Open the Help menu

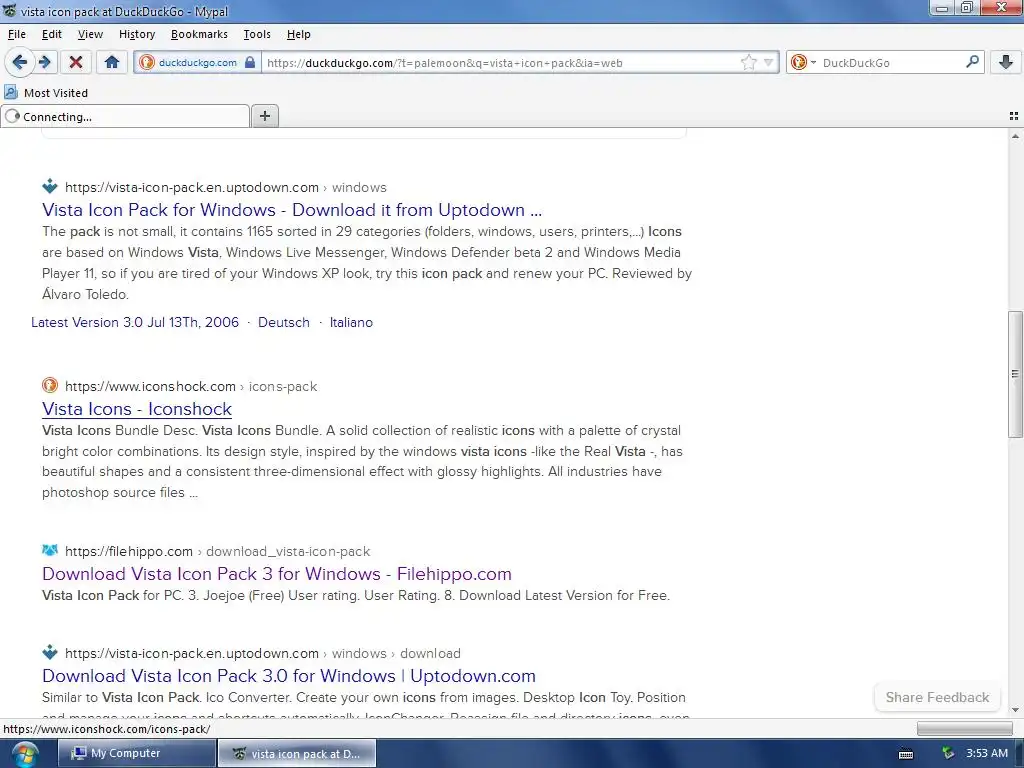tap(298, 34)
